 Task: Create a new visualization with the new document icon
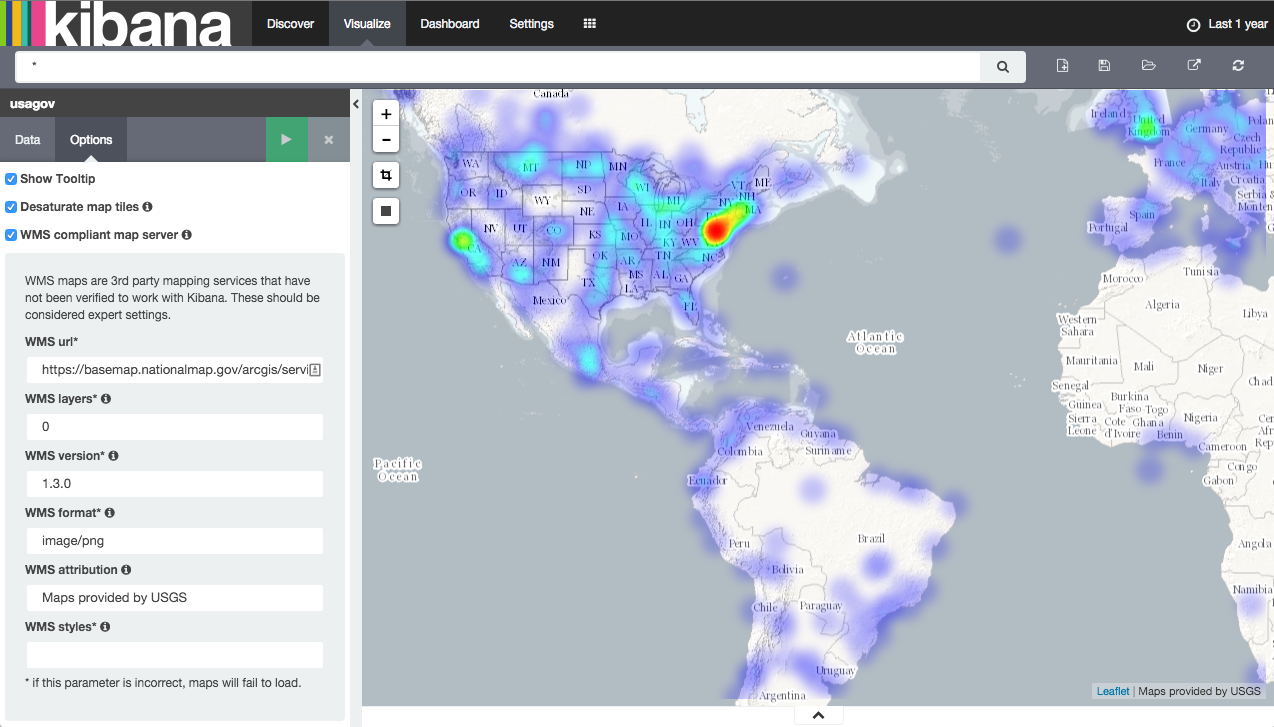pos(1061,65)
